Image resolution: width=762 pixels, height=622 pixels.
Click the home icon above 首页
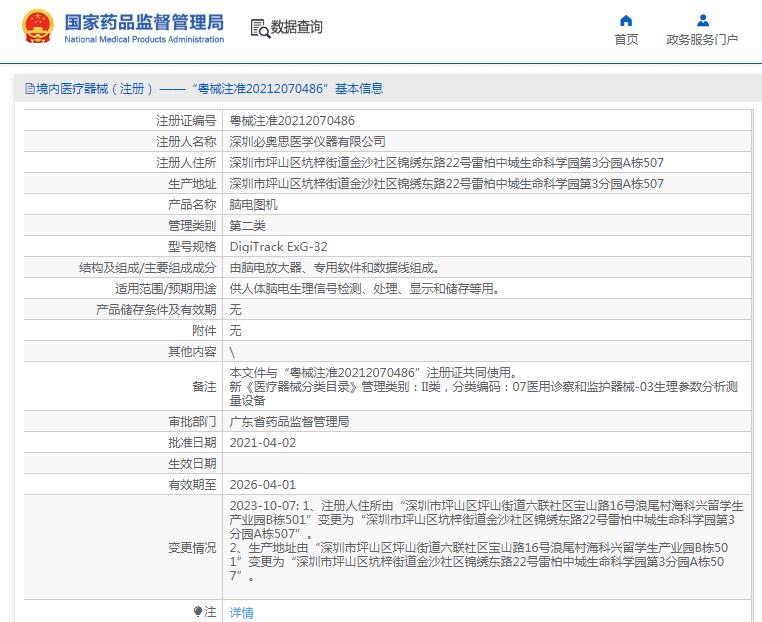[x=626, y=21]
